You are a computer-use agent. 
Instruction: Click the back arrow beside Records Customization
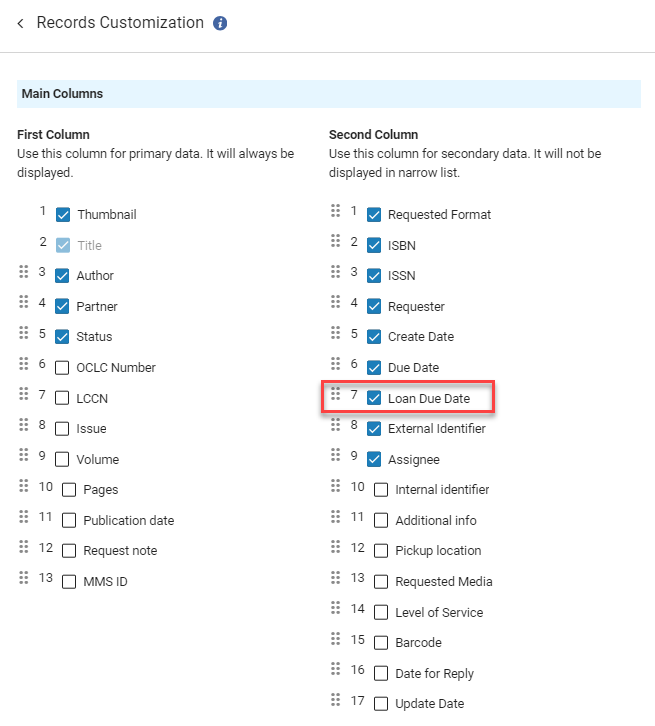coord(20,23)
